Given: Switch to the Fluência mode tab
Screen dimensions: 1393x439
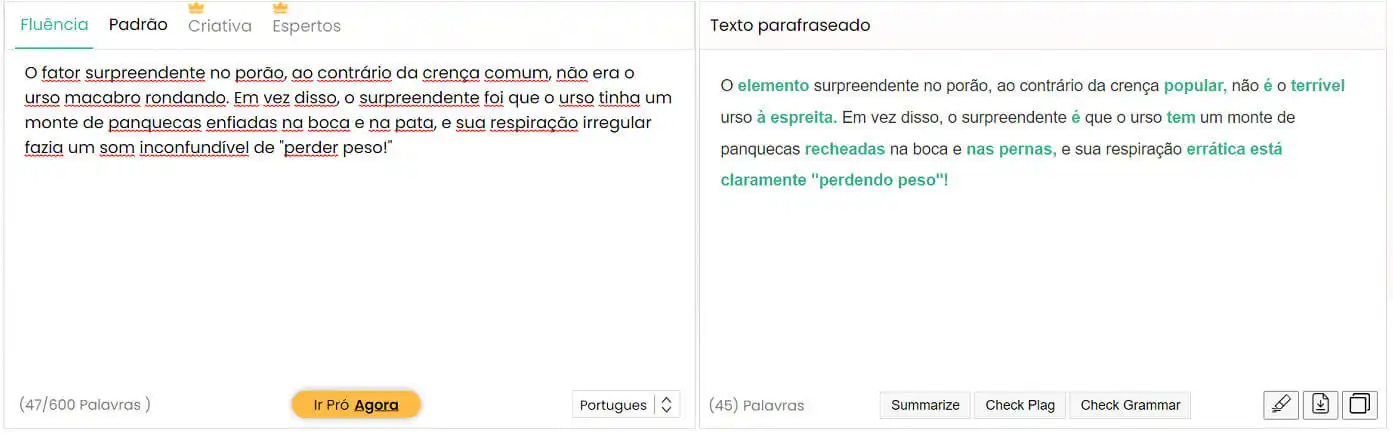Looking at the screenshot, I should coord(54,26).
